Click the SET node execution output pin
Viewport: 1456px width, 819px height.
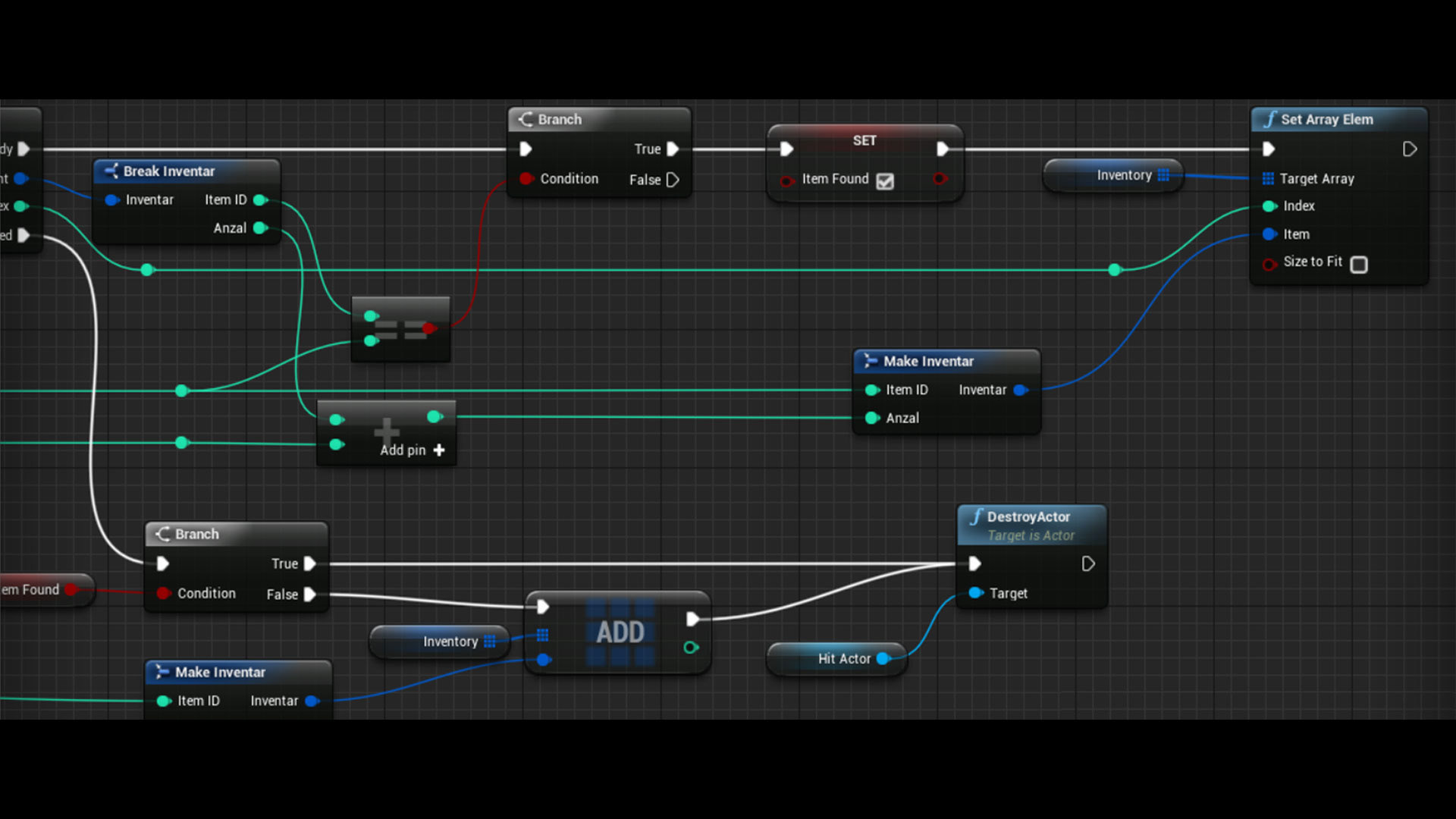tap(942, 149)
